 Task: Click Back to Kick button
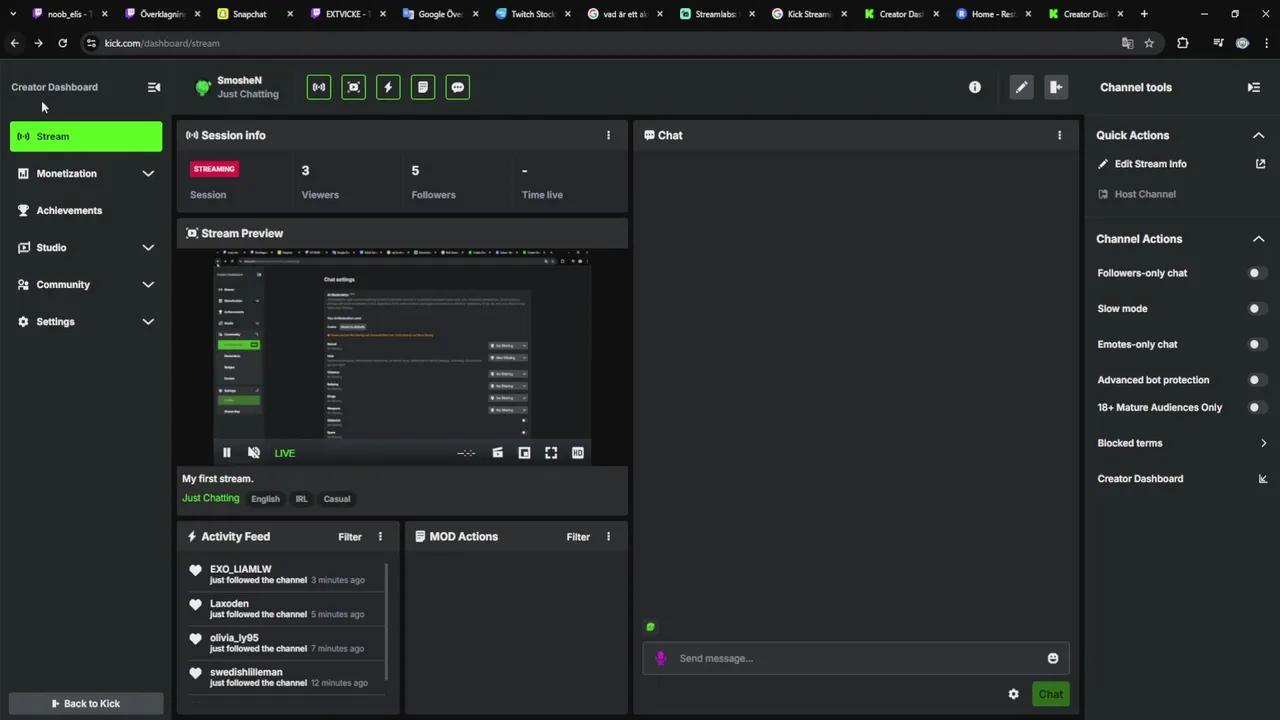tap(86, 704)
